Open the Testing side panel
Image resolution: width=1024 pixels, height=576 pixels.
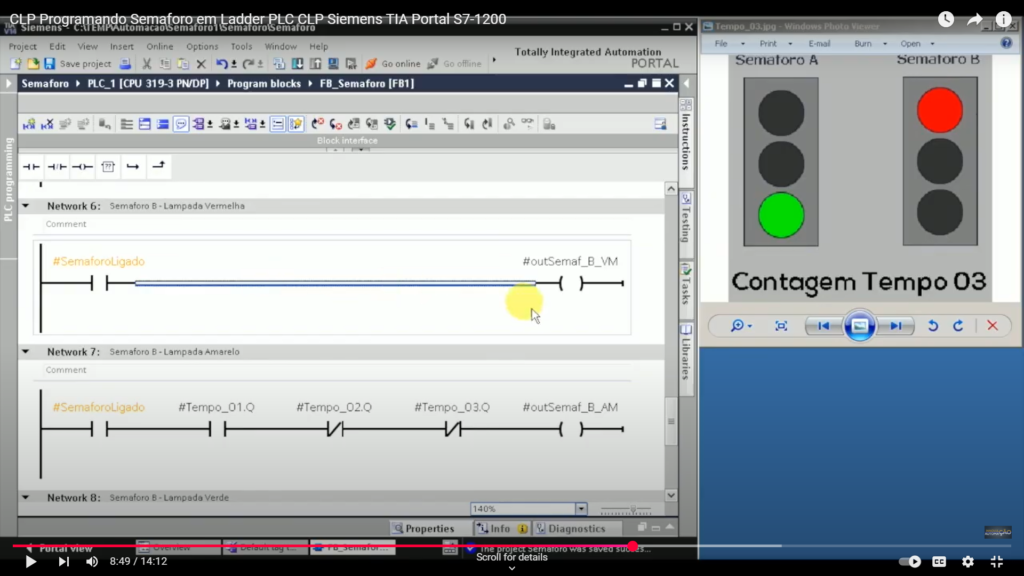click(686, 217)
